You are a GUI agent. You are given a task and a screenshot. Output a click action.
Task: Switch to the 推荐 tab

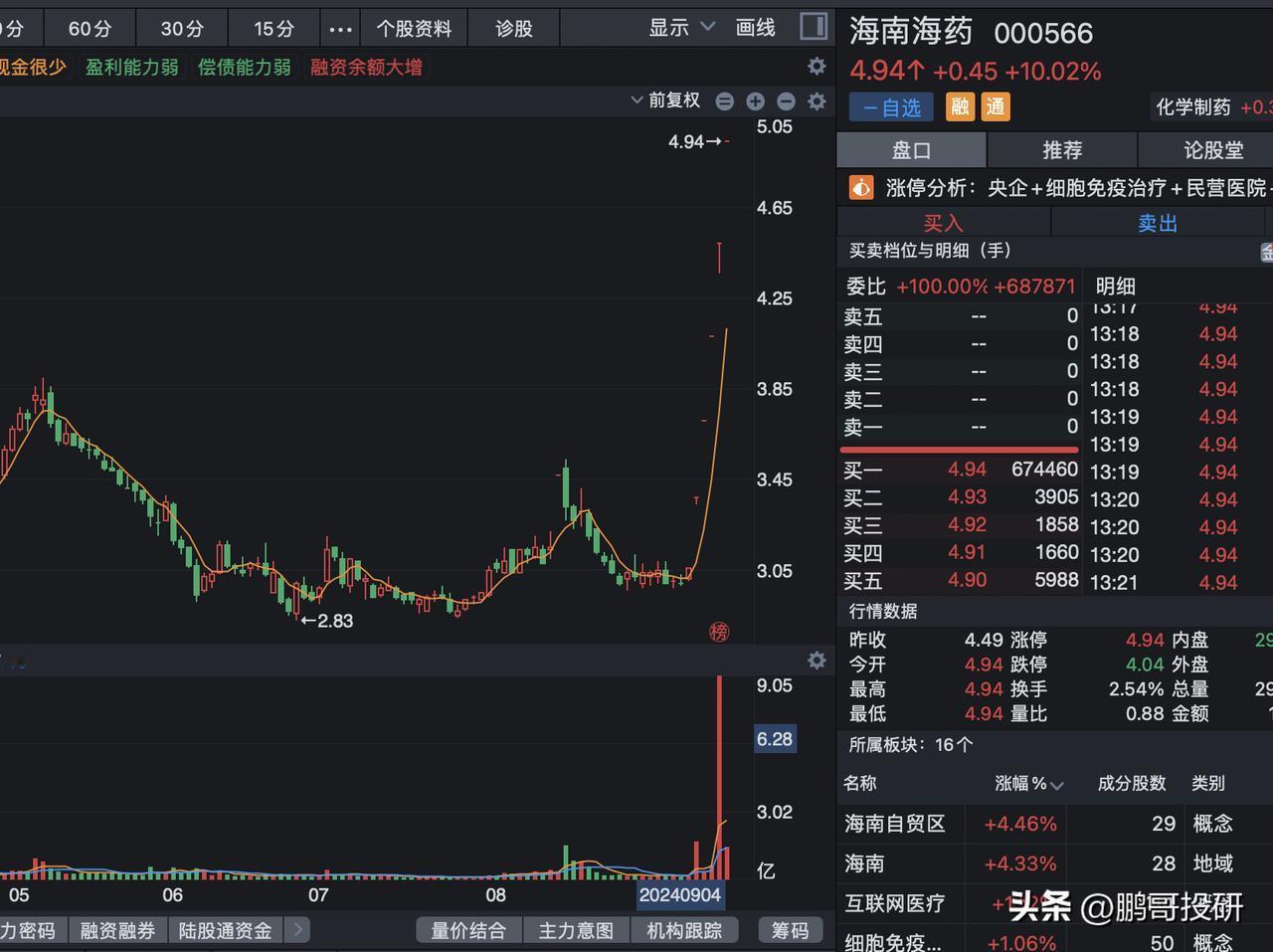pyautogui.click(x=1062, y=150)
